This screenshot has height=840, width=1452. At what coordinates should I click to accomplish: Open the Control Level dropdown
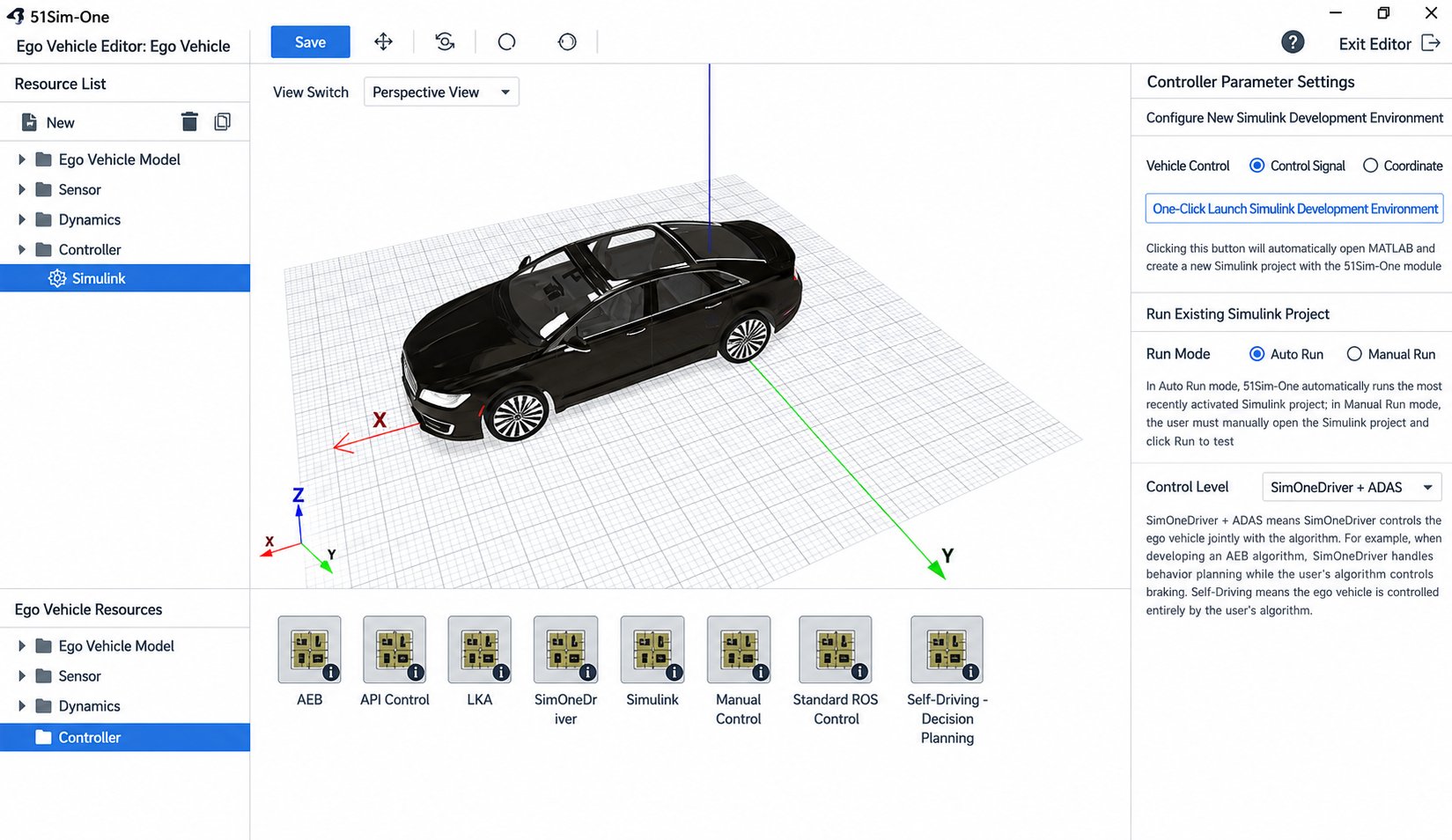(1352, 487)
